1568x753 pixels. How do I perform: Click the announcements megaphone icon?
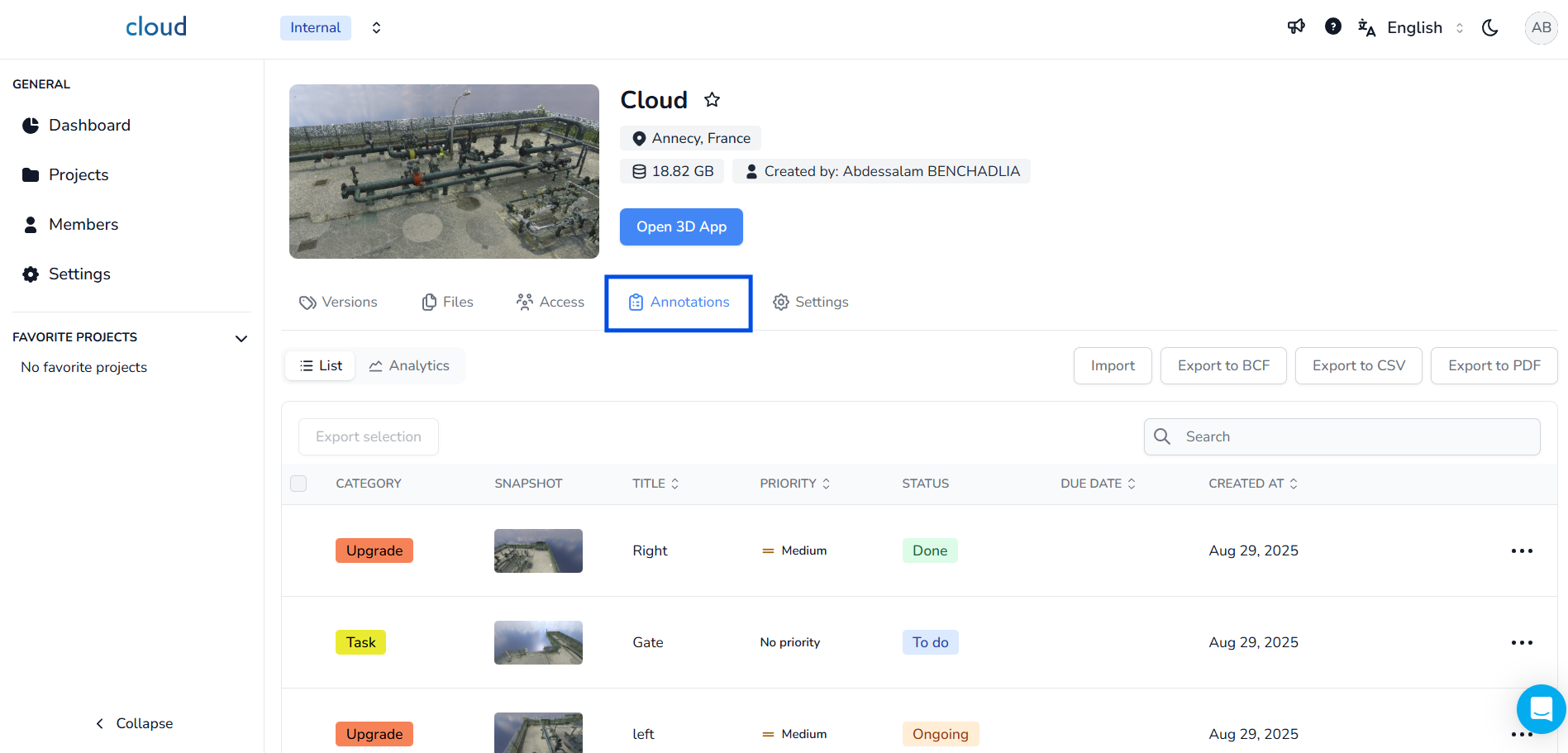pos(1296,27)
